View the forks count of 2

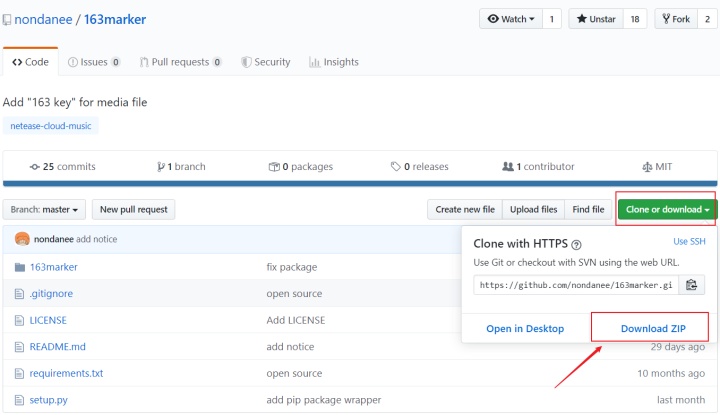pyautogui.click(x=708, y=19)
